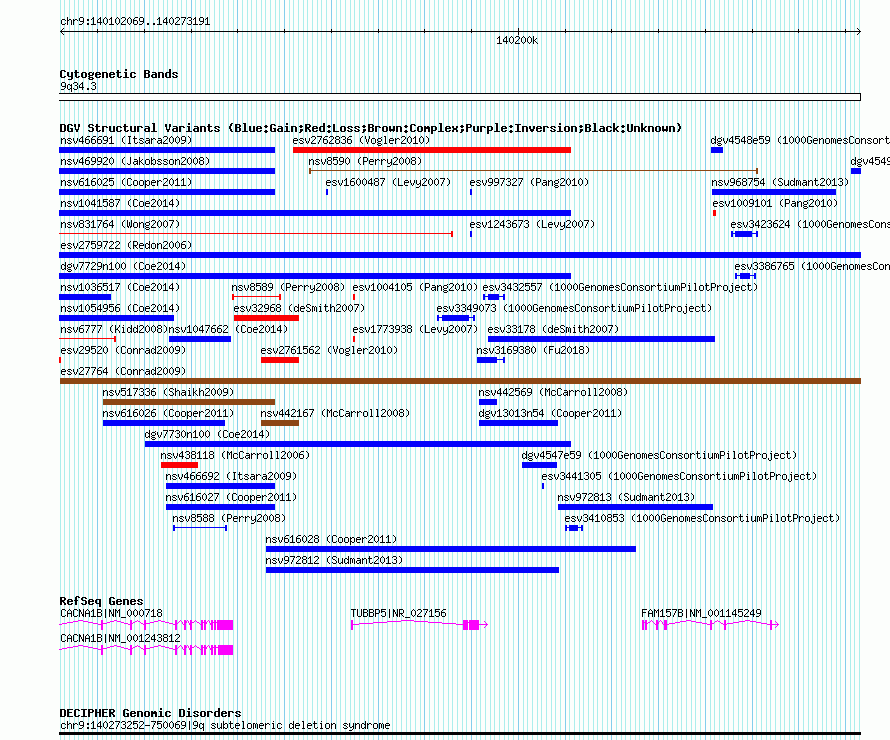Open esv2759722 (Redon2006) variant label
The image size is (890, 740).
pyautogui.click(x=126, y=245)
